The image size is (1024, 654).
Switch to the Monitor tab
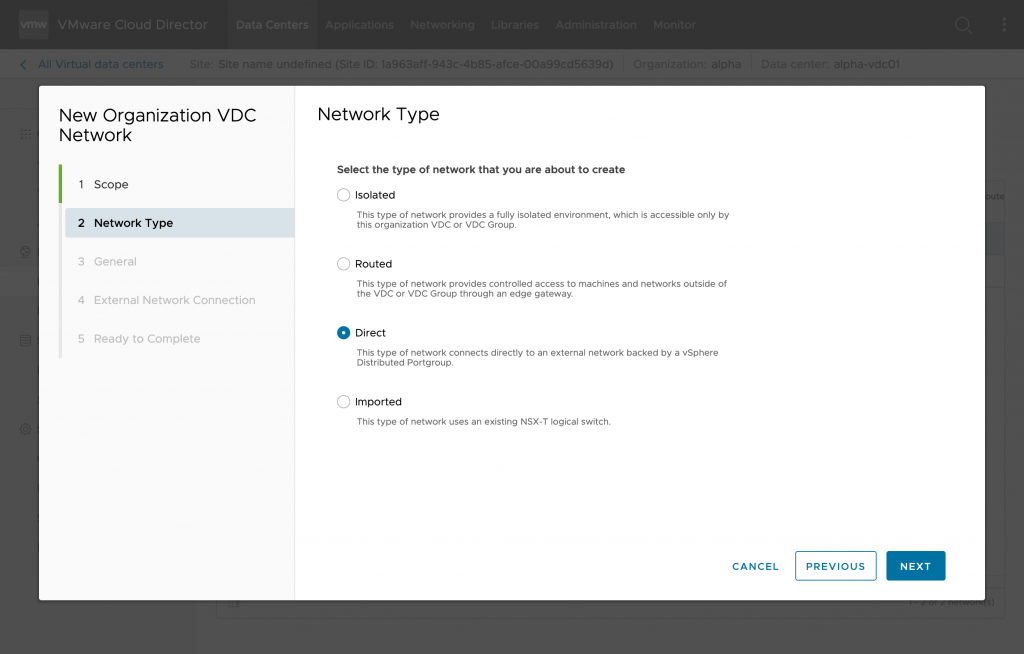click(x=675, y=25)
